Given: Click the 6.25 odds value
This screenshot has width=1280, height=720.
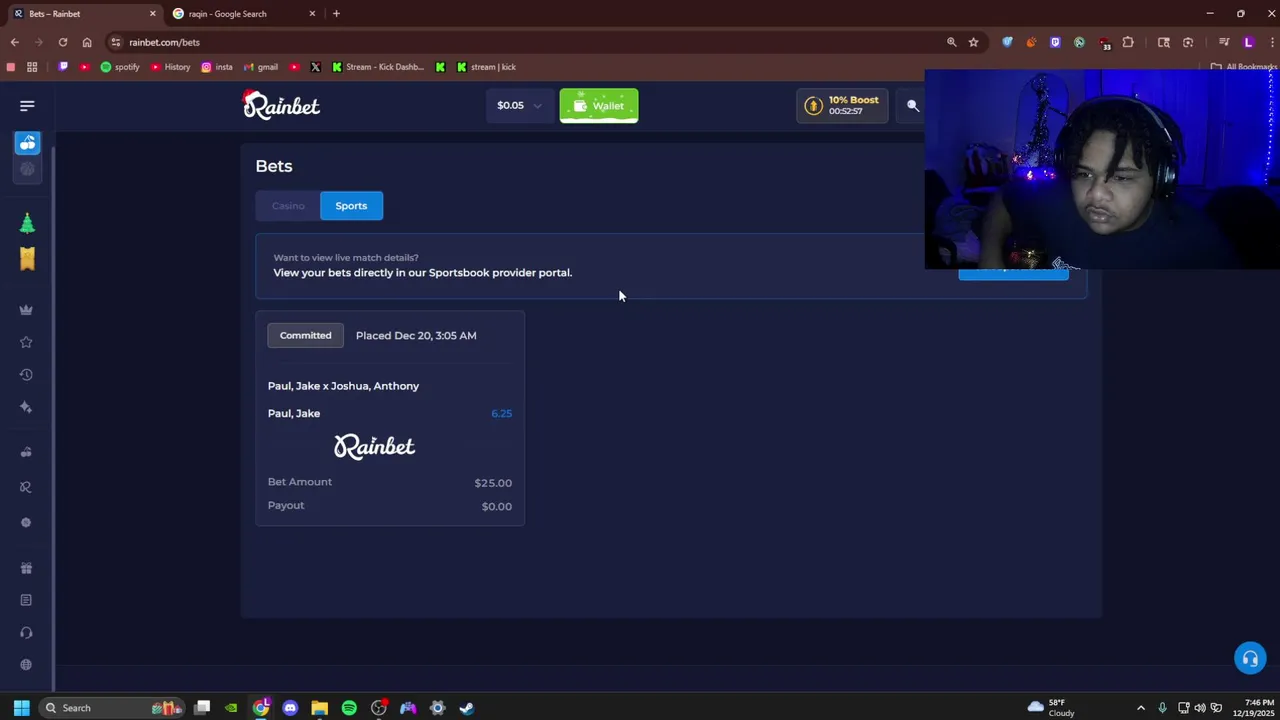Looking at the screenshot, I should pyautogui.click(x=501, y=413).
